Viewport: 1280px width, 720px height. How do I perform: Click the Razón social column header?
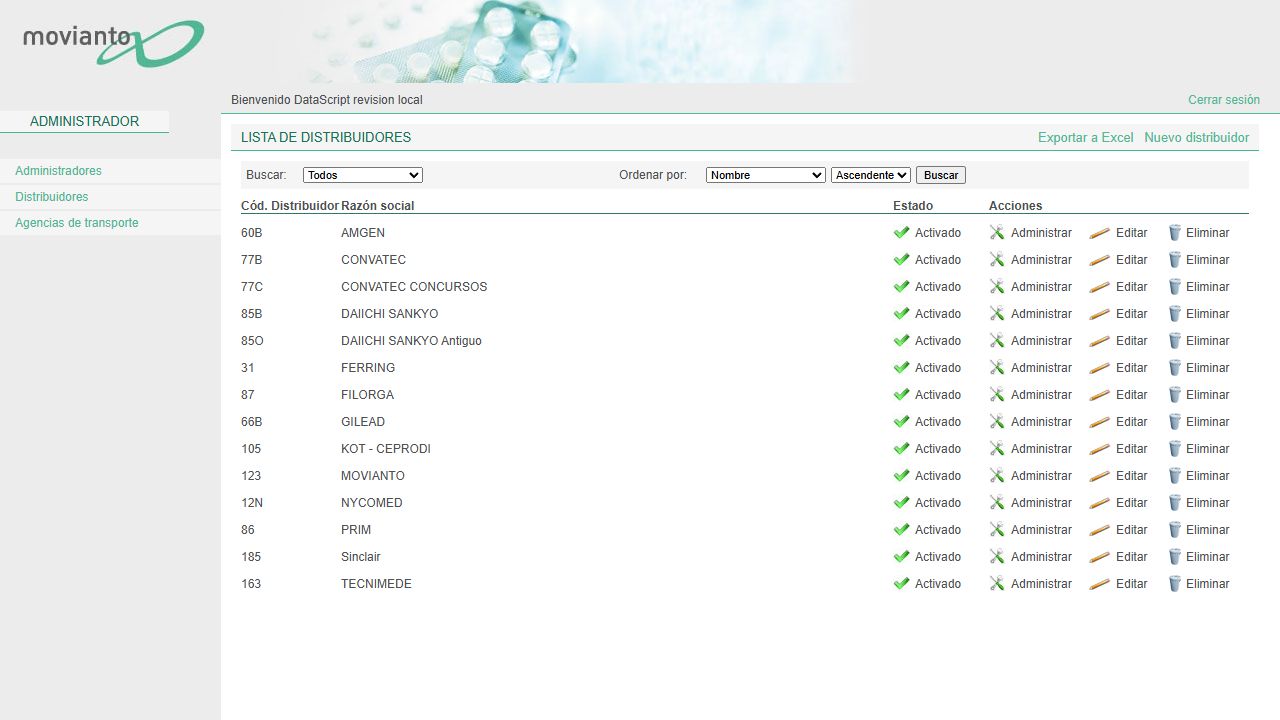pos(377,206)
